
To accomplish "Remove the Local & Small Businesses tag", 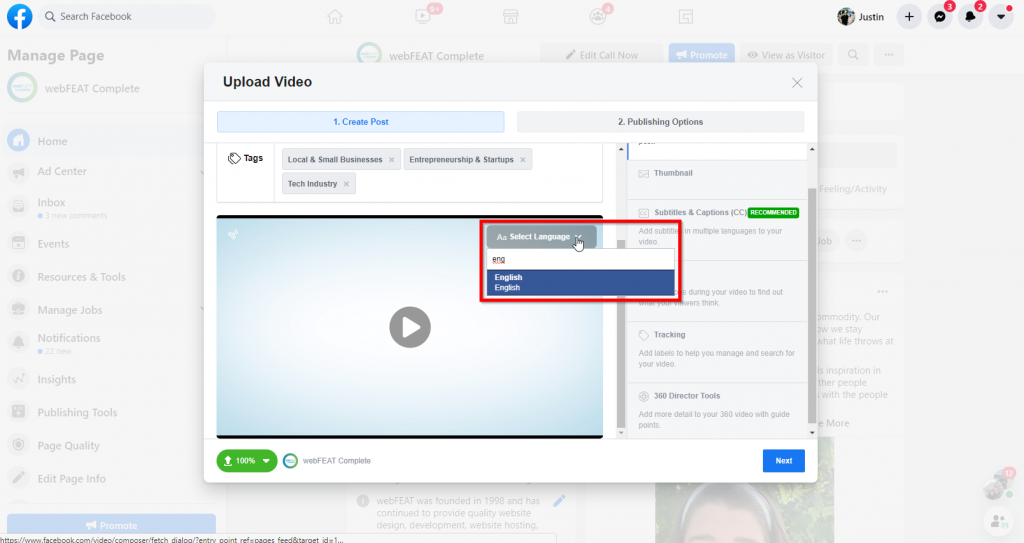I will click(x=391, y=159).
